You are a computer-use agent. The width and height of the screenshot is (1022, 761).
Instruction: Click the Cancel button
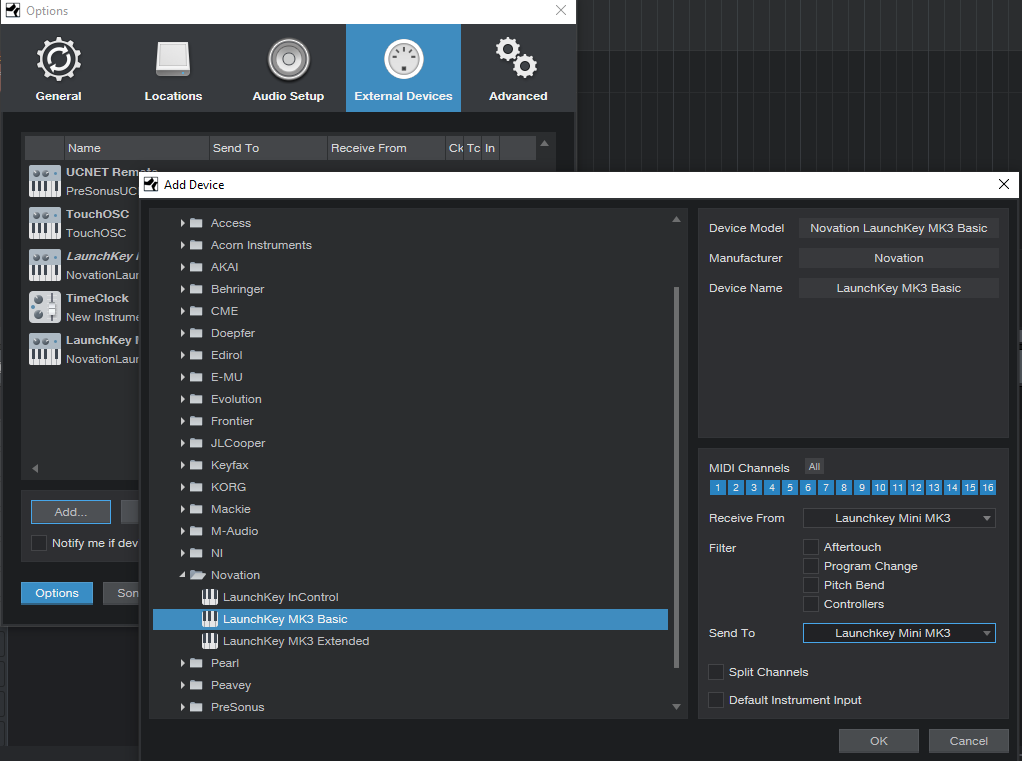coord(969,741)
